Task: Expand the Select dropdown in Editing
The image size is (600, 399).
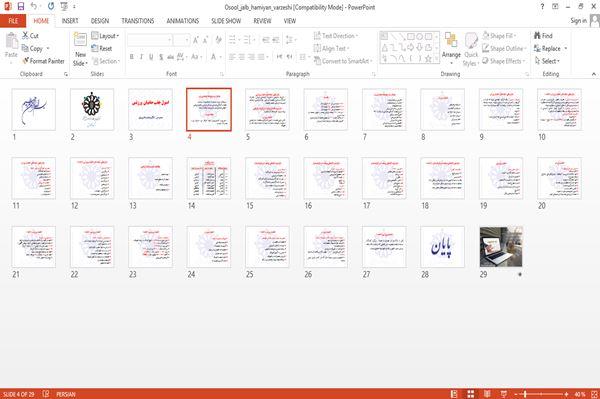Action: (x=547, y=61)
